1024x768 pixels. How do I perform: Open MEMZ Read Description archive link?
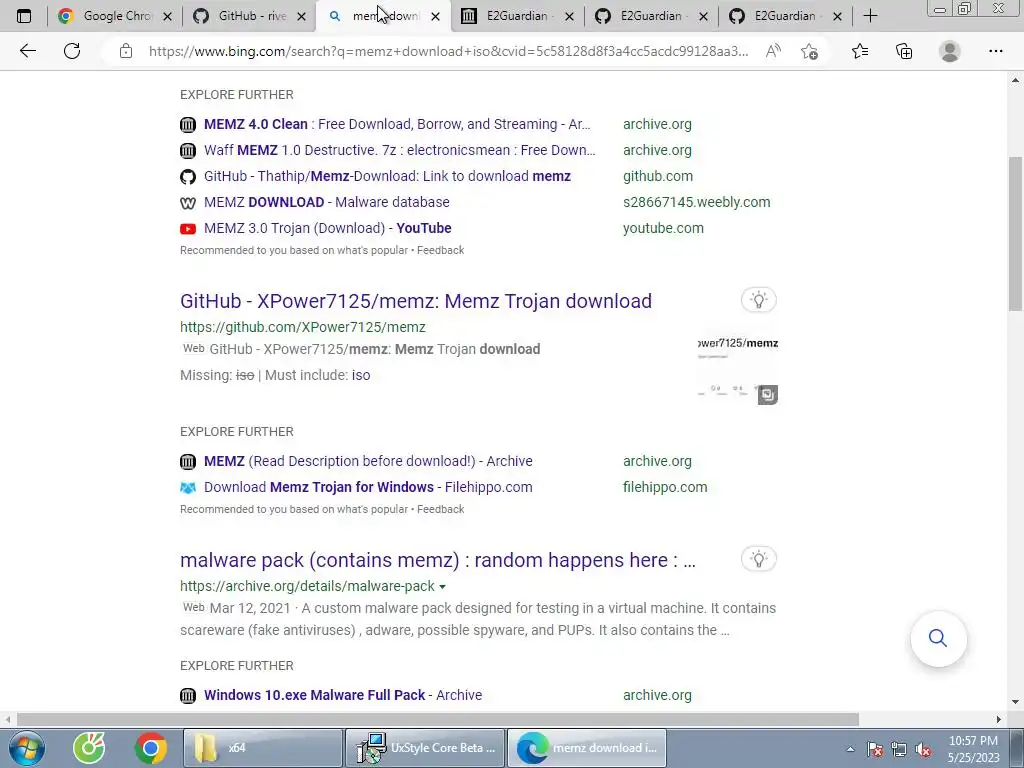click(368, 461)
